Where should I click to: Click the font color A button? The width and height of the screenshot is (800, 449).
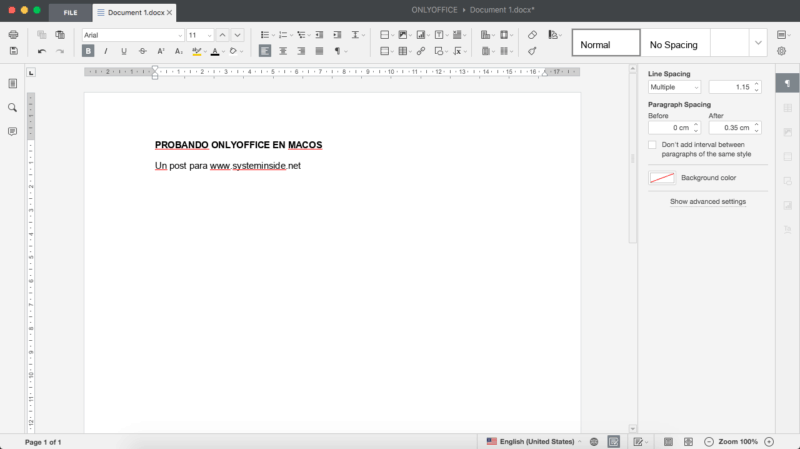215,51
